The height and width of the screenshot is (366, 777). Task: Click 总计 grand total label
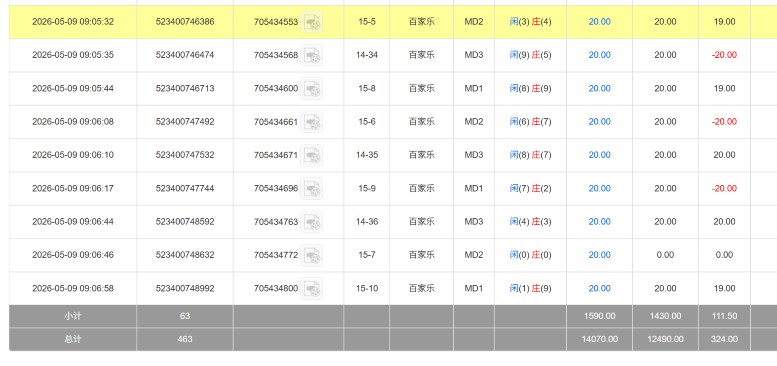(73, 339)
